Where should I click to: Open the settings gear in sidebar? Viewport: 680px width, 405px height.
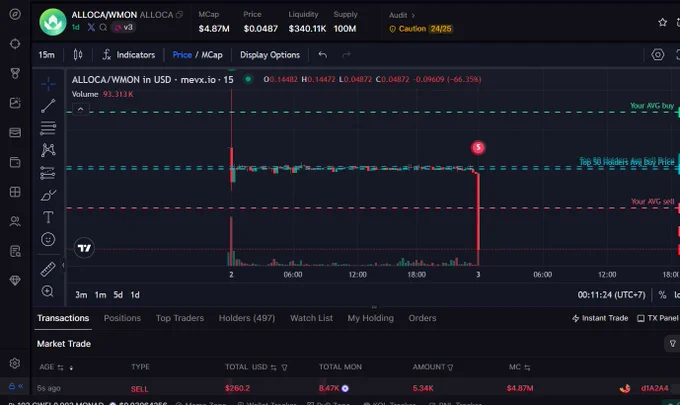(15, 363)
